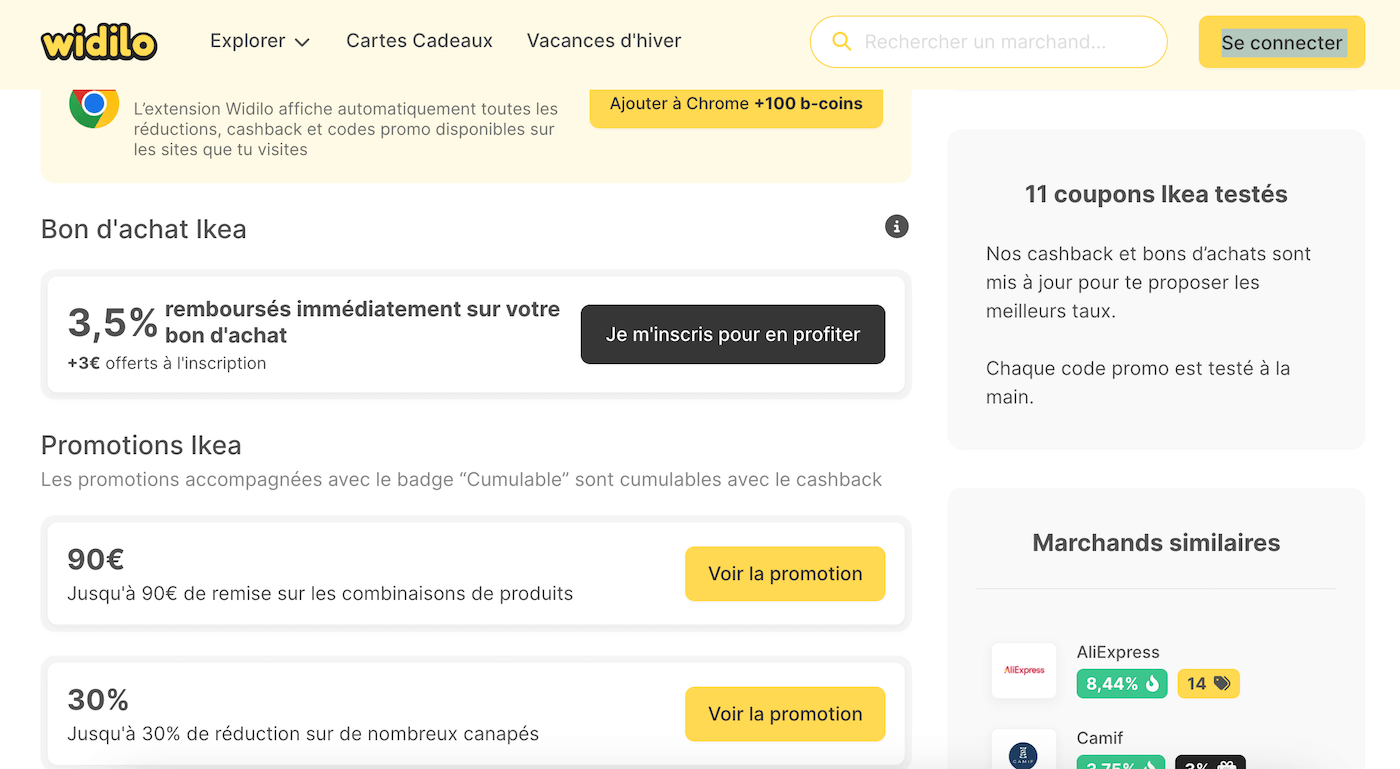Image resolution: width=1400 pixels, height=769 pixels.
Task: Click Ajouter à Chrome +100 b-coins
Action: (x=735, y=103)
